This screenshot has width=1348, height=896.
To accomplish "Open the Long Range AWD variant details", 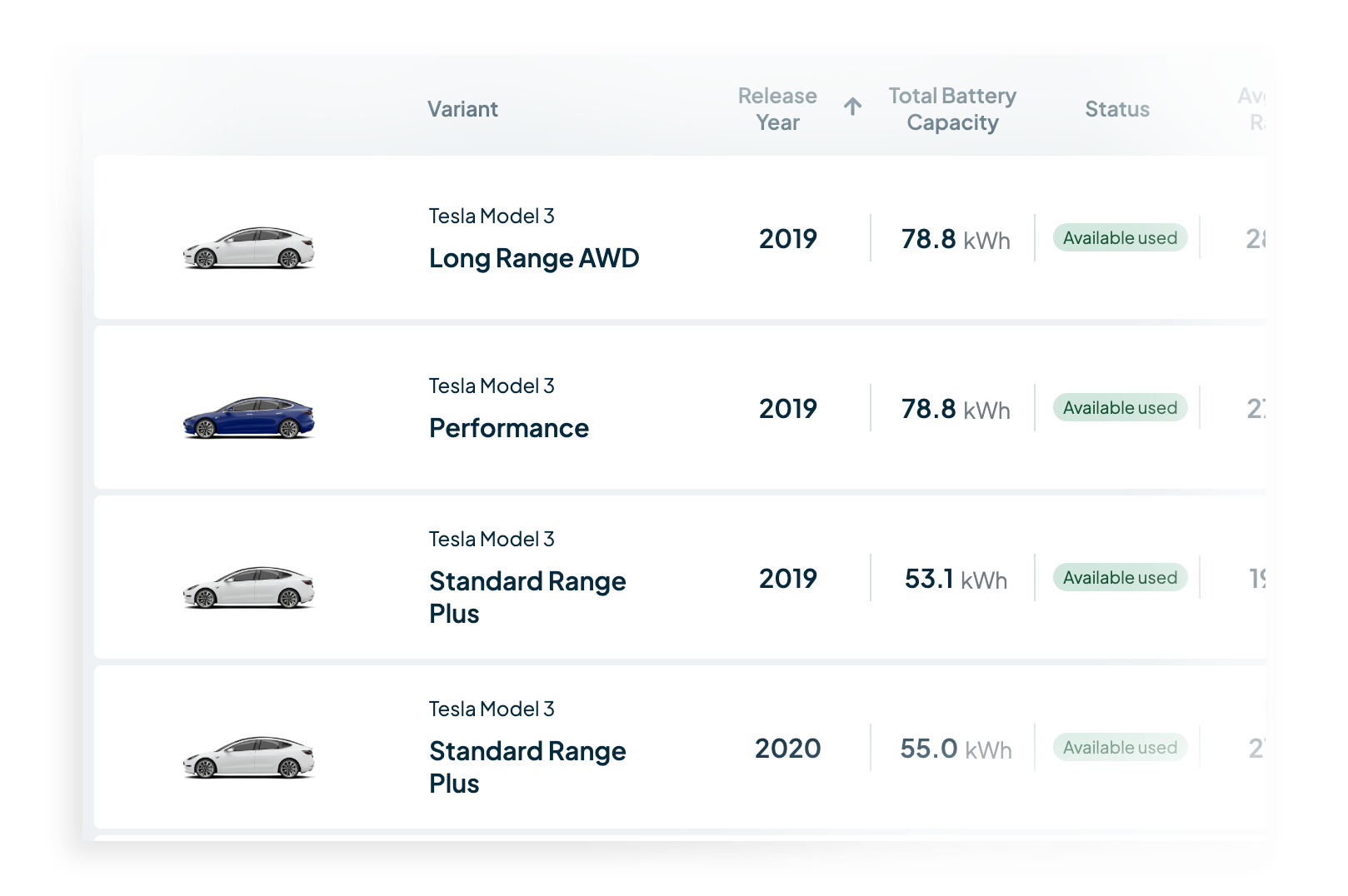I will tap(533, 258).
